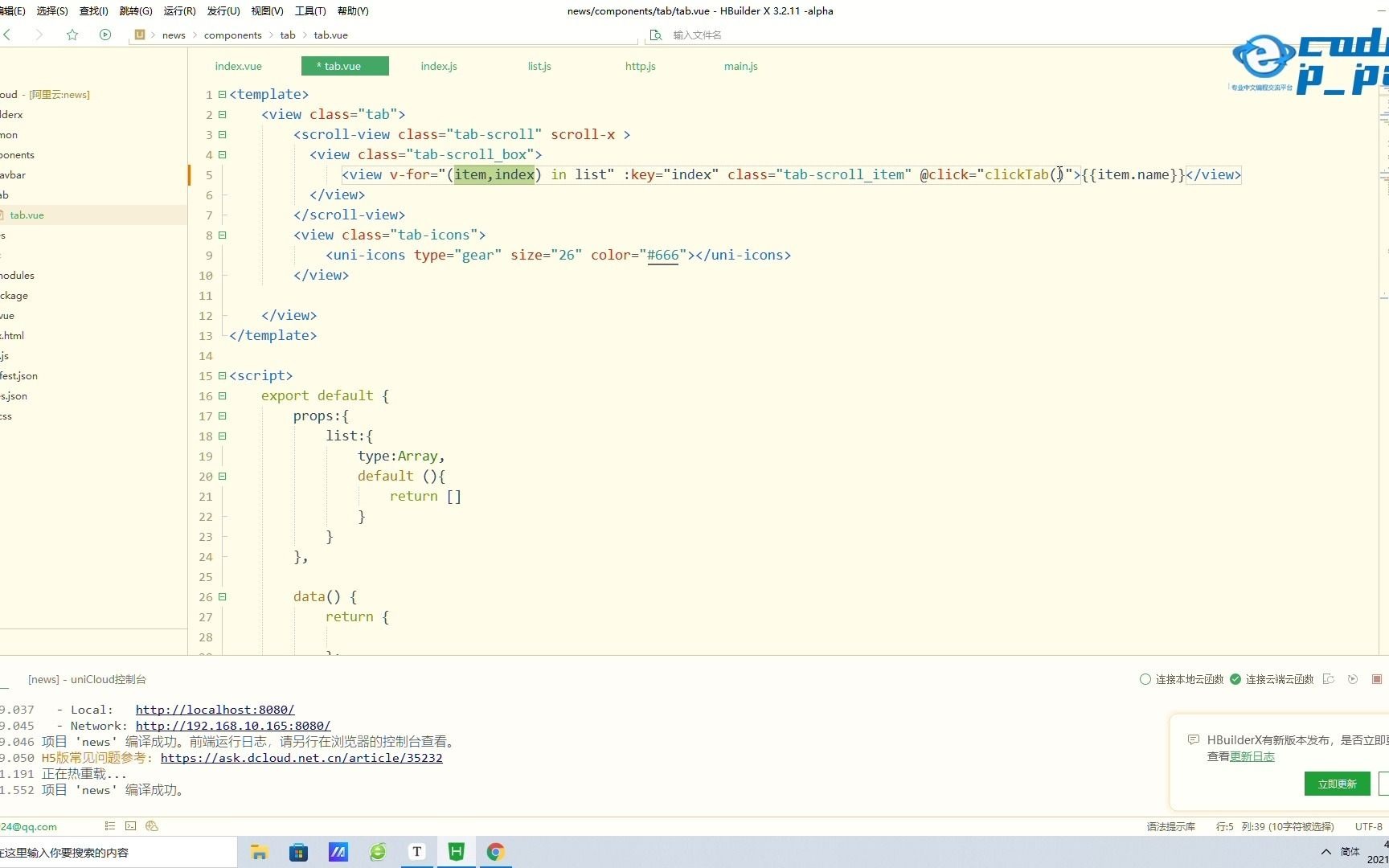Click the bookmark star icon

(x=72, y=35)
